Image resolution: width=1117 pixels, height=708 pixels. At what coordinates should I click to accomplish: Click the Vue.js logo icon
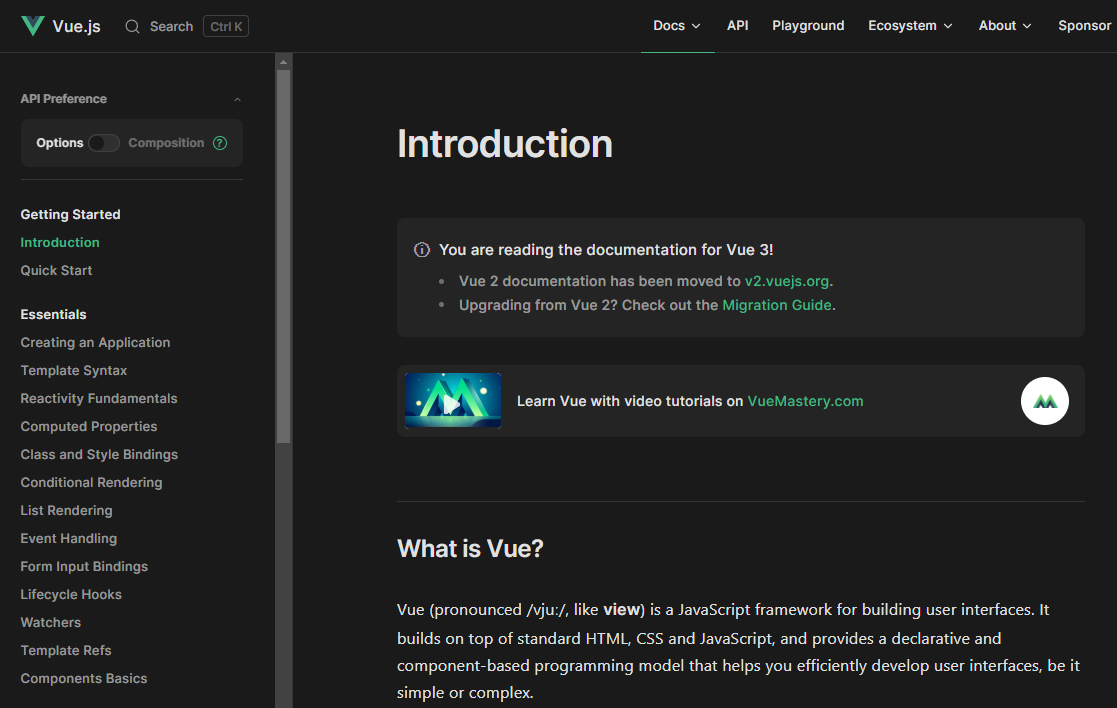[x=32, y=25]
